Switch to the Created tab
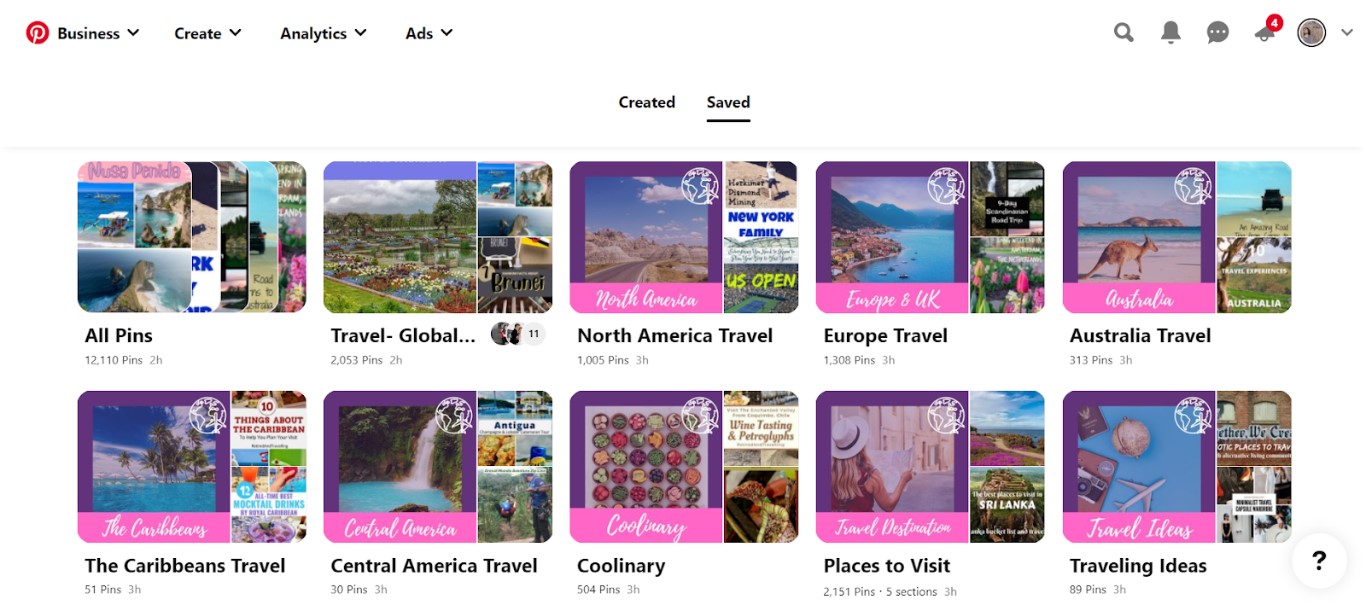Image resolution: width=1363 pixels, height=604 pixels. click(x=647, y=102)
